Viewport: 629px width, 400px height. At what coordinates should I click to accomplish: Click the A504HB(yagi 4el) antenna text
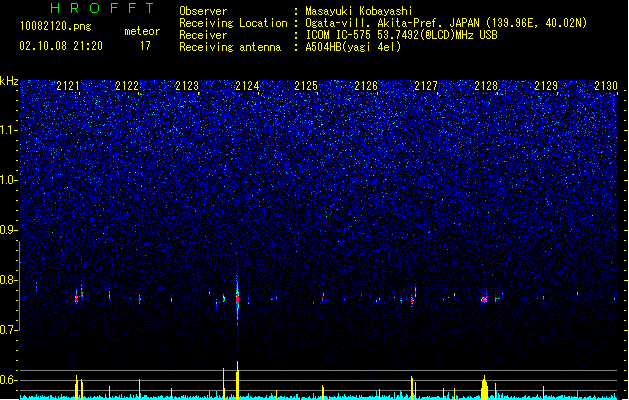point(353,47)
